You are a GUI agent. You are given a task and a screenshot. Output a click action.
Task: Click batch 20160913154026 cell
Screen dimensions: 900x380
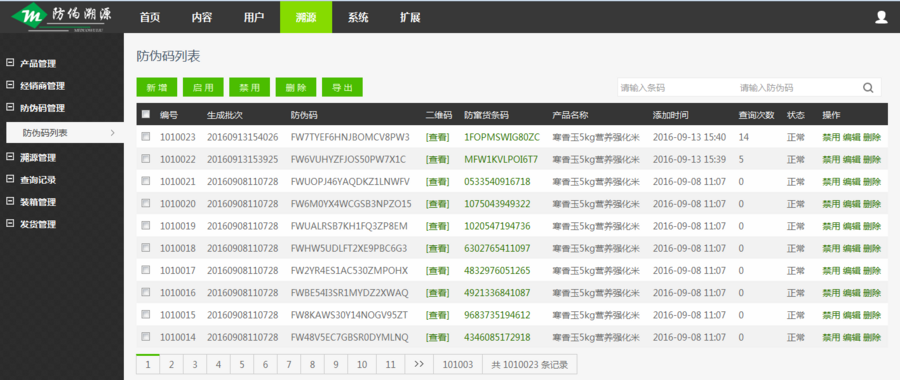(243, 137)
